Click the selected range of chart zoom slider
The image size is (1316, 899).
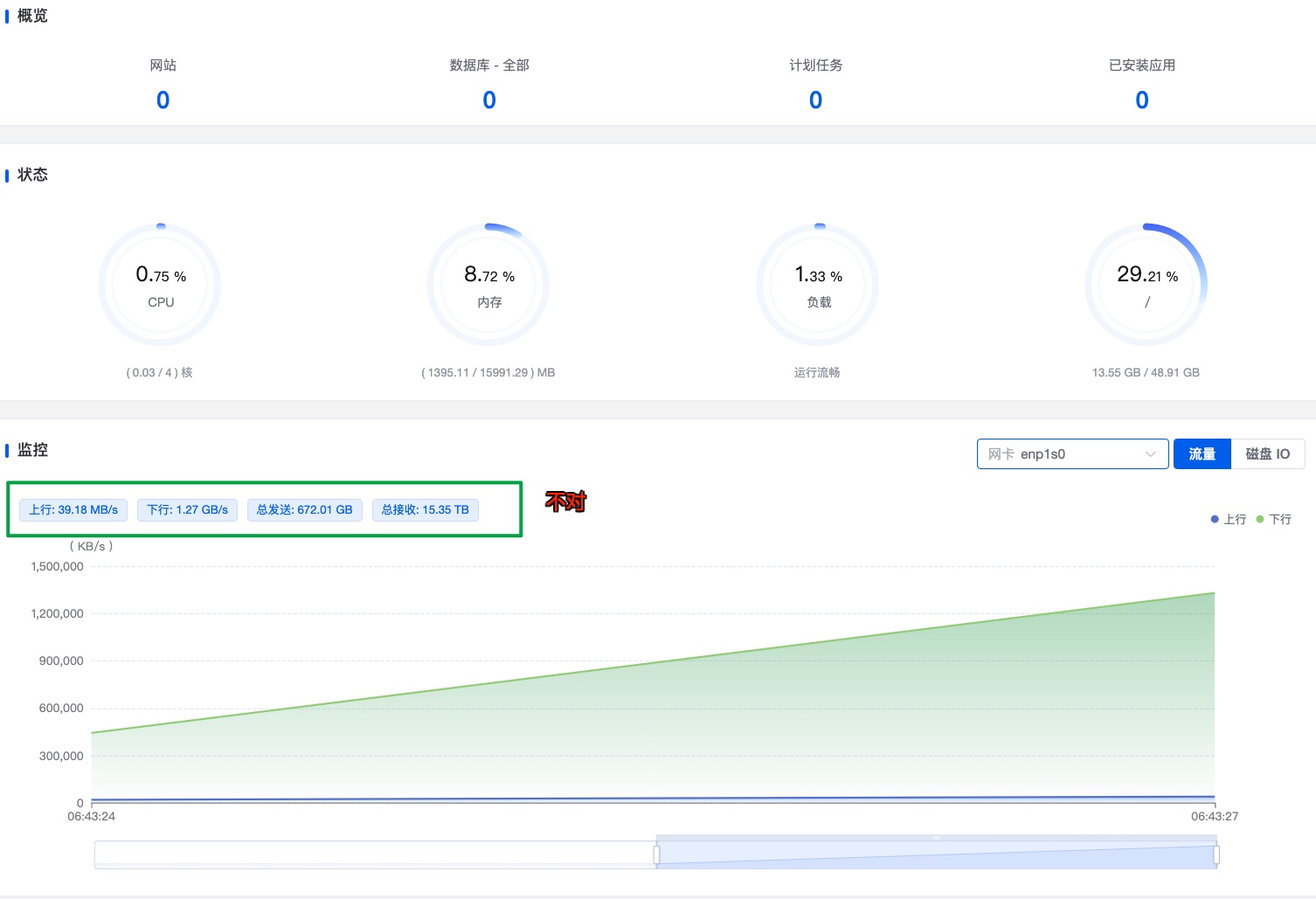[x=936, y=854]
